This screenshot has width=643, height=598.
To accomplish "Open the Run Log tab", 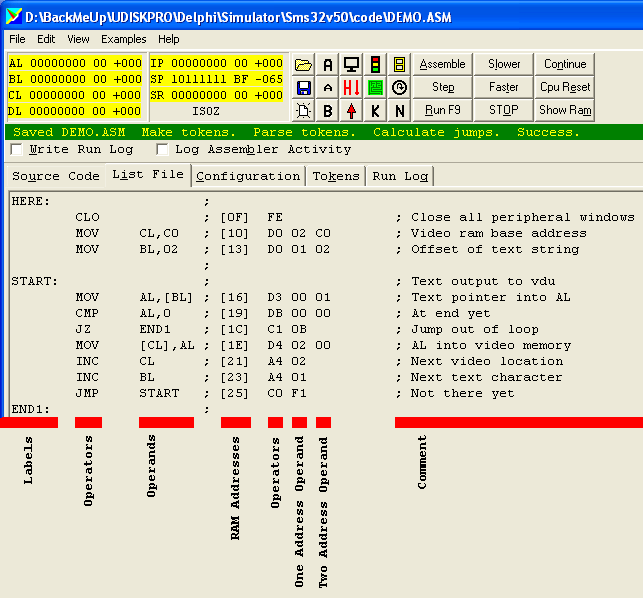I will click(400, 176).
